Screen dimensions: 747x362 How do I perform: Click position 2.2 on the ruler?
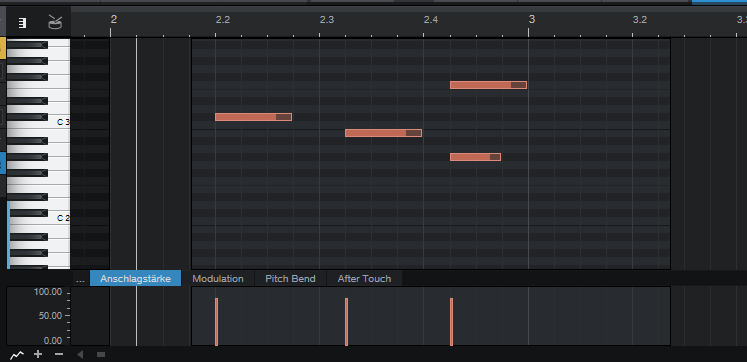tap(222, 20)
